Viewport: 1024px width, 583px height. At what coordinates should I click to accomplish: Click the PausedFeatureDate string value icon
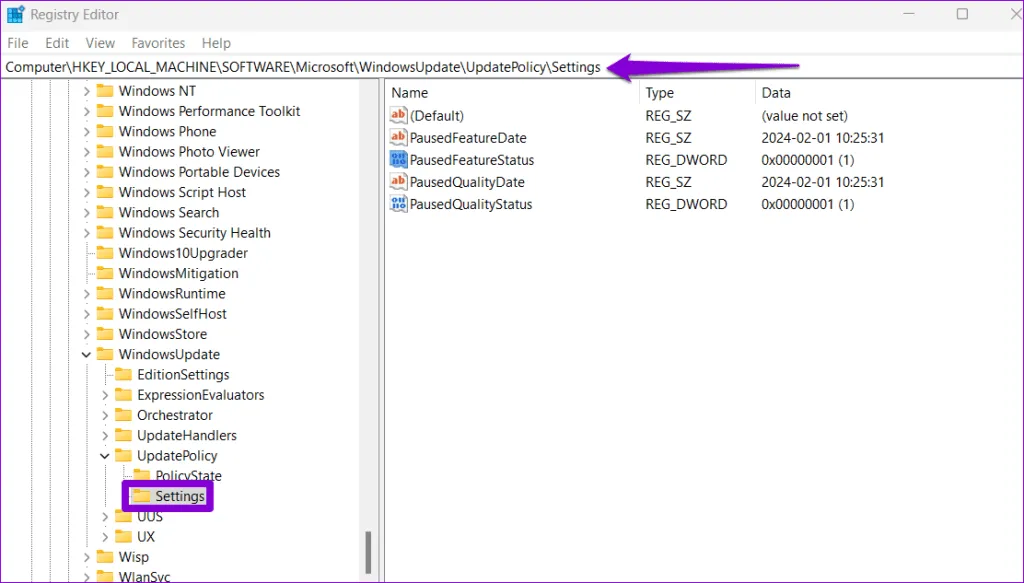tap(399, 138)
